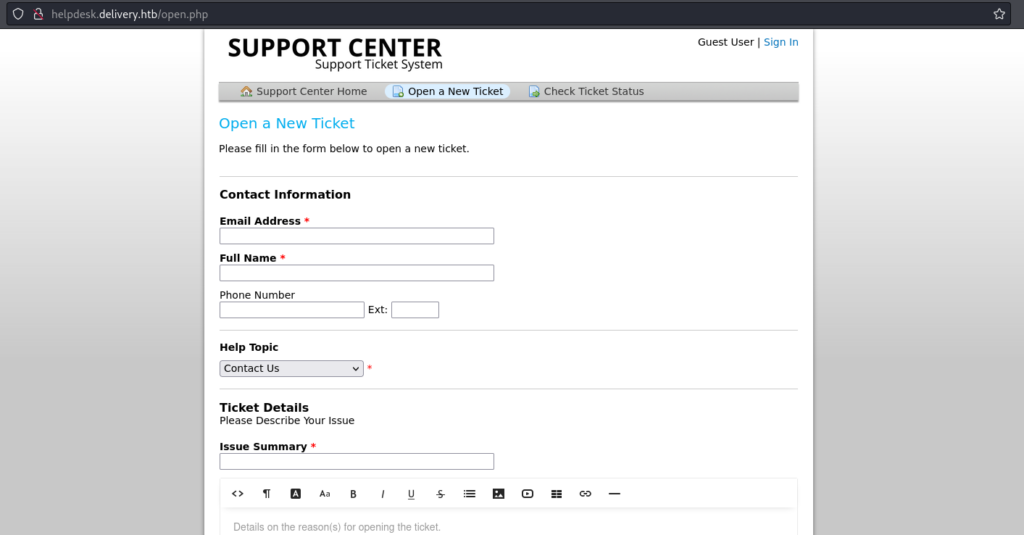This screenshot has height=535, width=1024.
Task: Toggle HTML source code view in editor
Action: coord(238,494)
